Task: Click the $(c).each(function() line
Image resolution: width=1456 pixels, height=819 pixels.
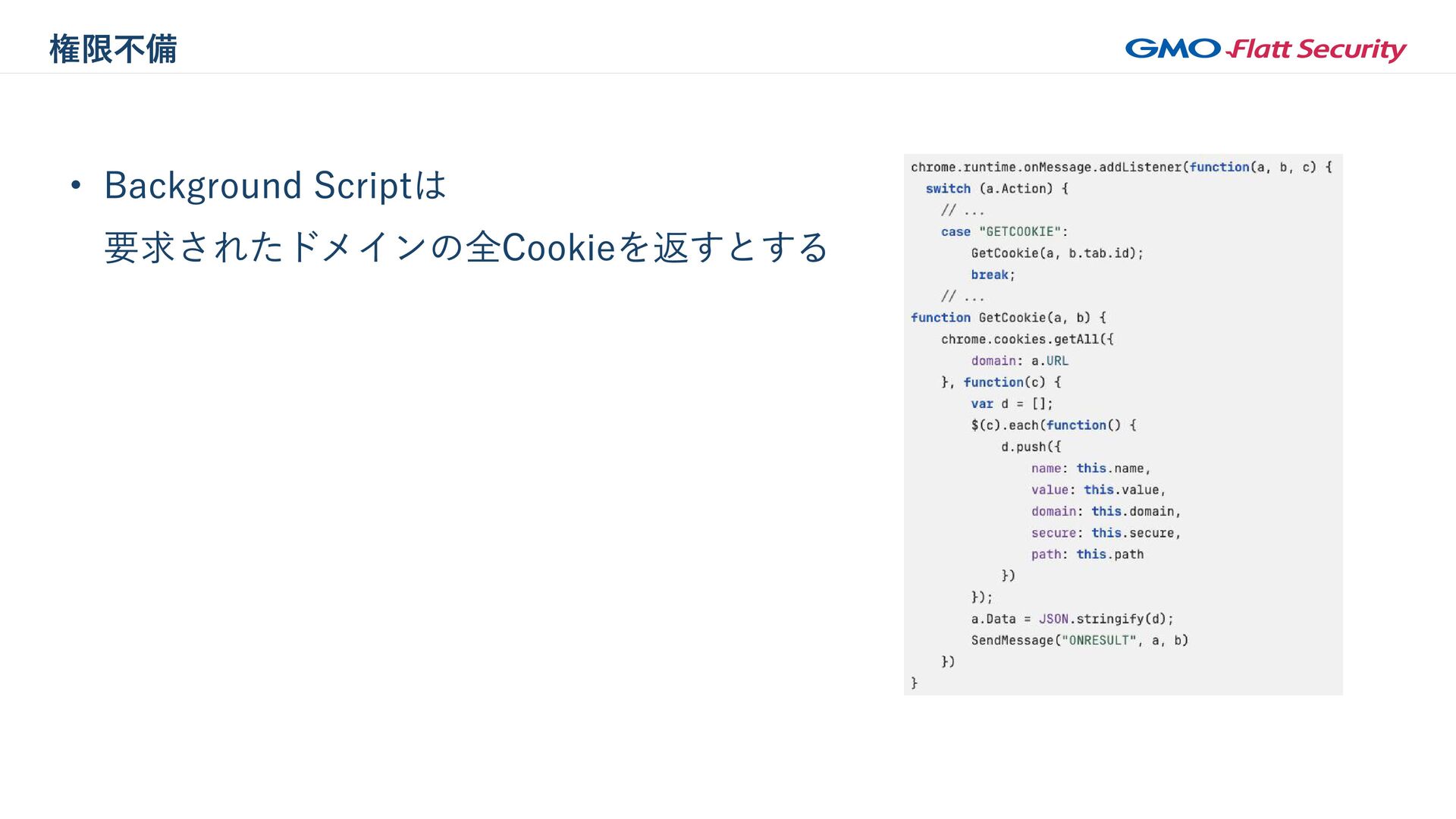Action: (x=1053, y=425)
